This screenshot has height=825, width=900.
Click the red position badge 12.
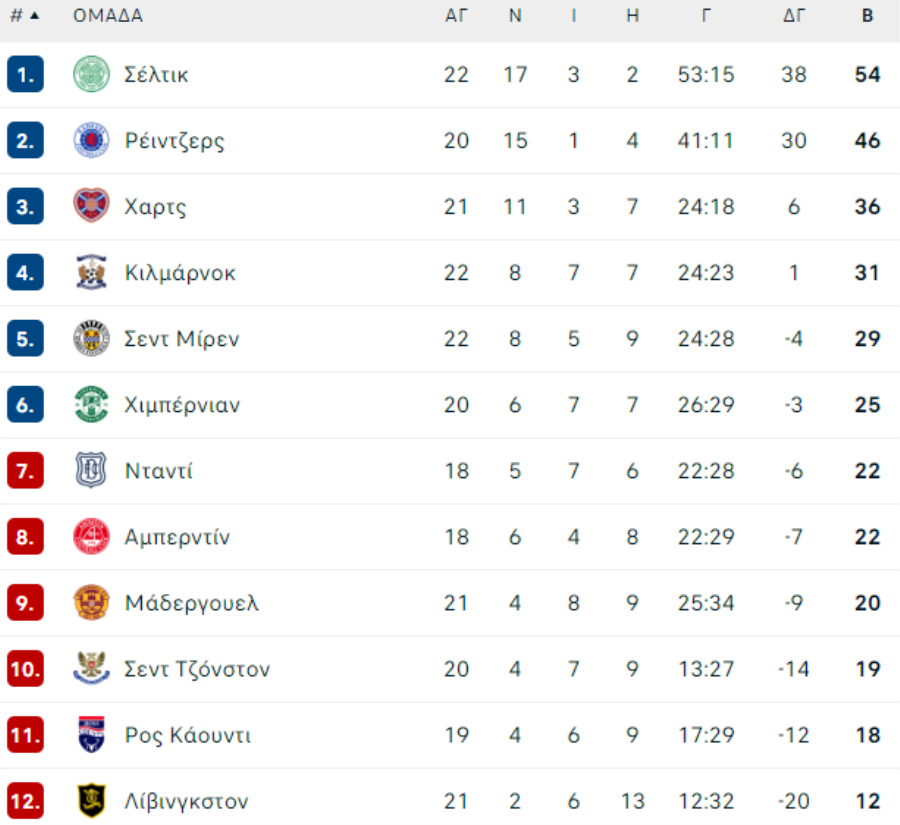25,800
